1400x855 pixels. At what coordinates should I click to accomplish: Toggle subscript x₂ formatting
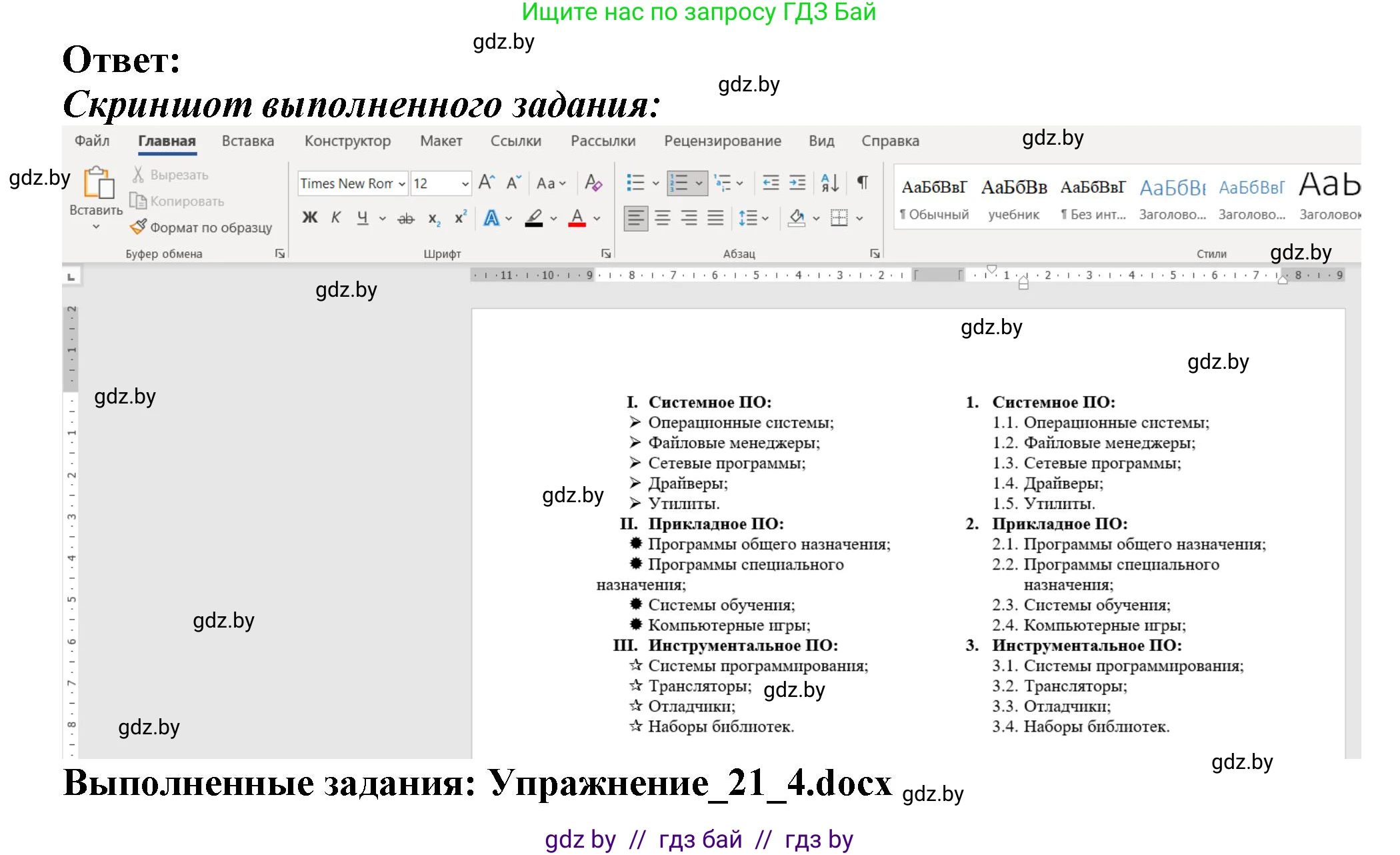click(434, 219)
